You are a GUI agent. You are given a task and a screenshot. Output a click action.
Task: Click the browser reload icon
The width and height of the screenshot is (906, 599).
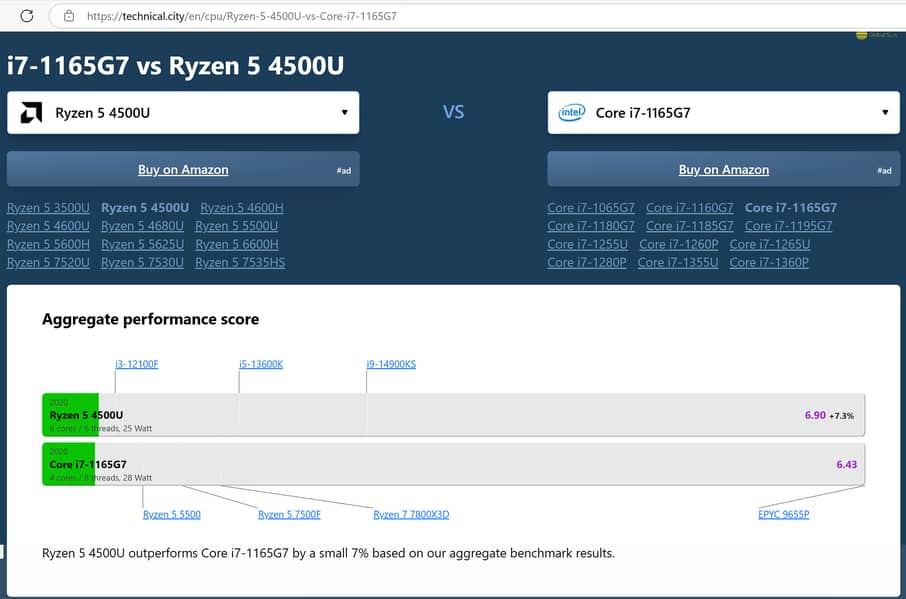27,16
